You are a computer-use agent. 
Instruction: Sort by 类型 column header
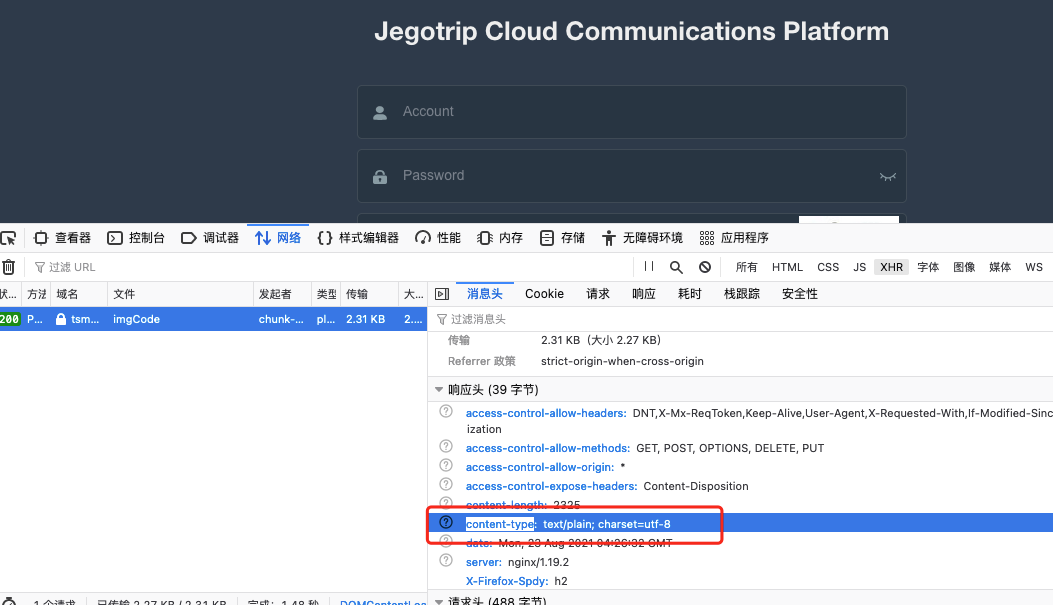pos(326,294)
